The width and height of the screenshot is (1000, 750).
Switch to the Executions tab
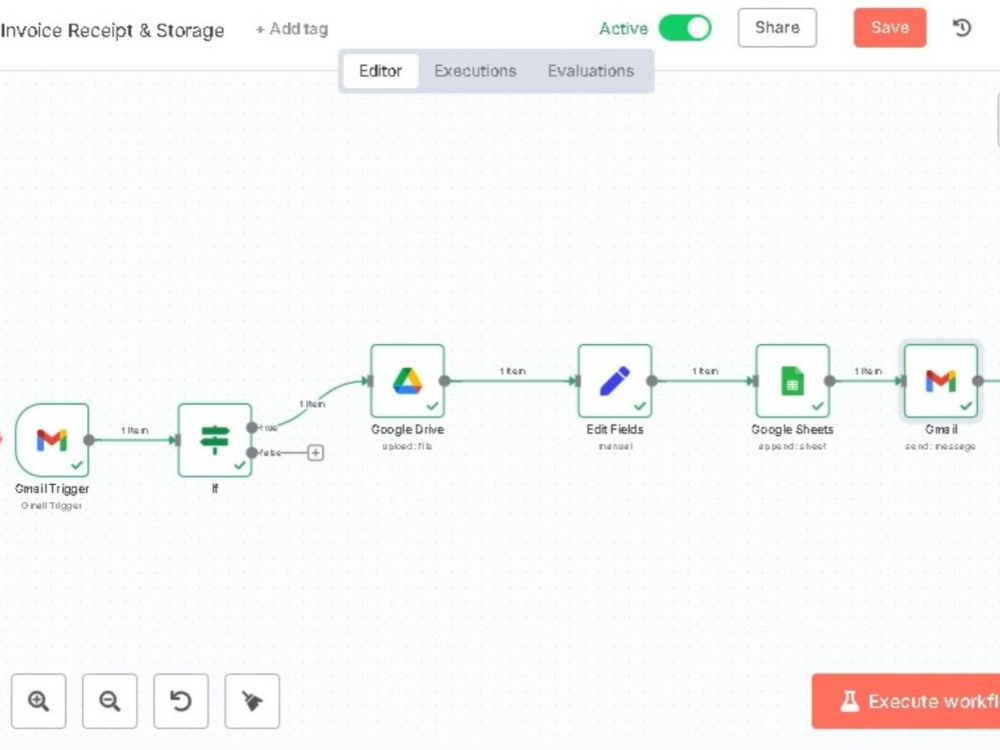[475, 71]
